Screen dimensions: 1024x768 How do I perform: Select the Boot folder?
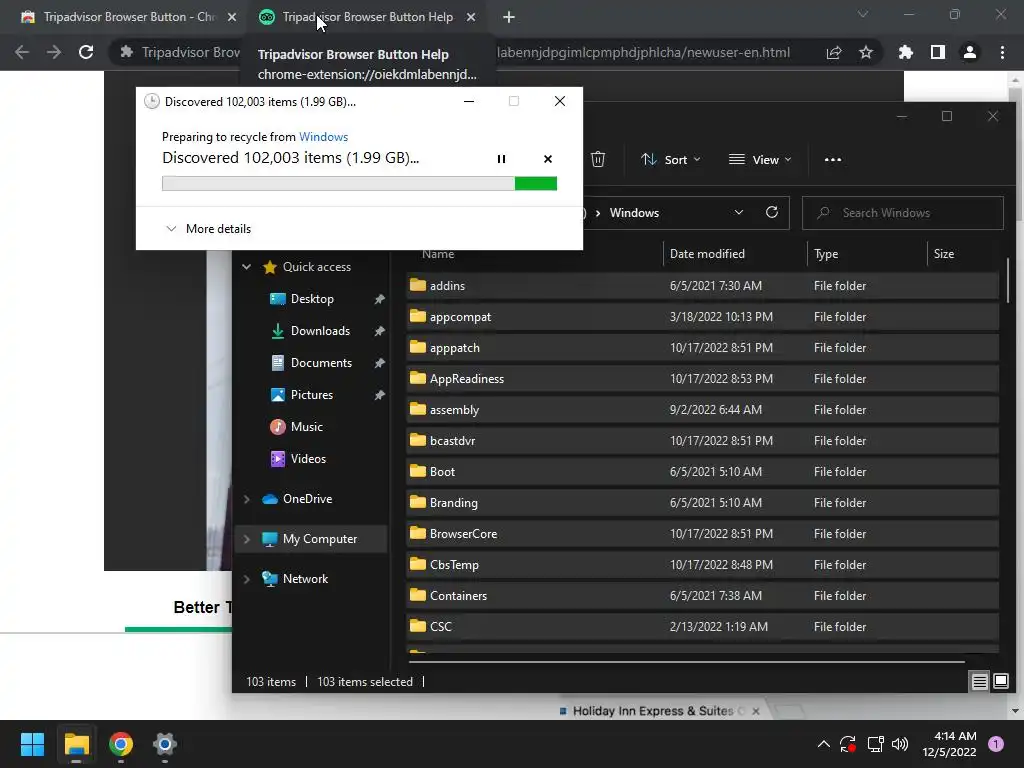pyautogui.click(x=702, y=472)
